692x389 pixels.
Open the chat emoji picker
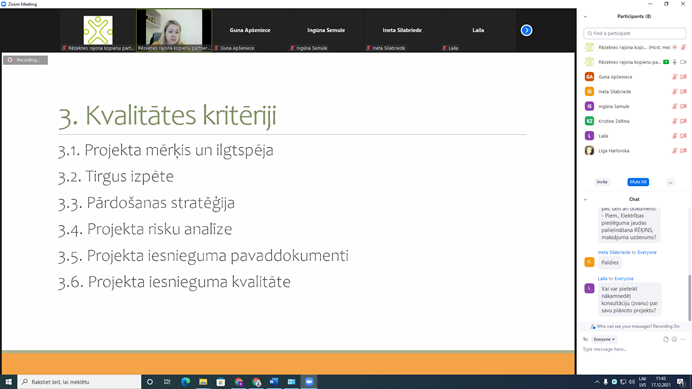[674, 339]
